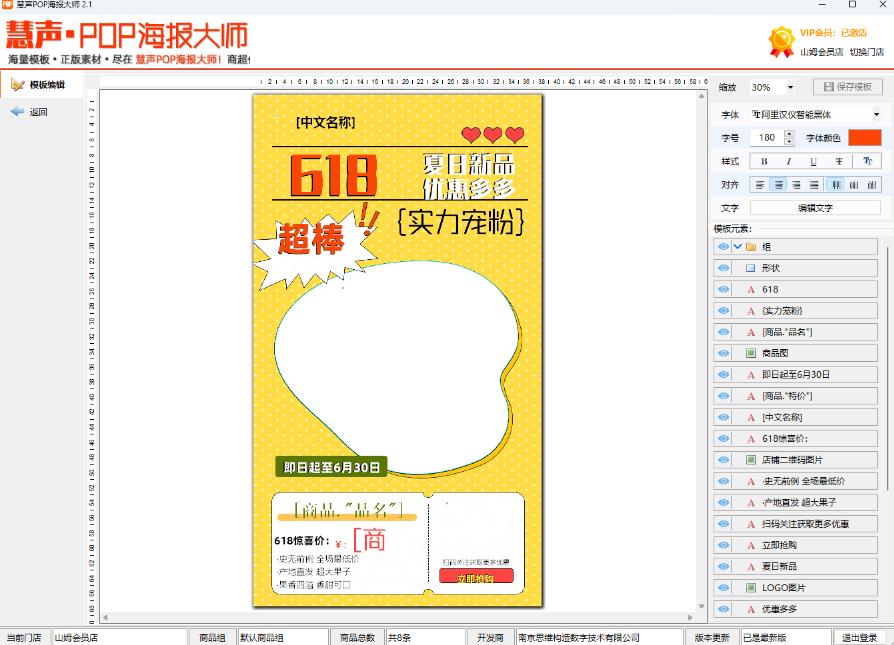The width and height of the screenshot is (894, 645).
Task: Set text alignment to right
Action: 796,185
